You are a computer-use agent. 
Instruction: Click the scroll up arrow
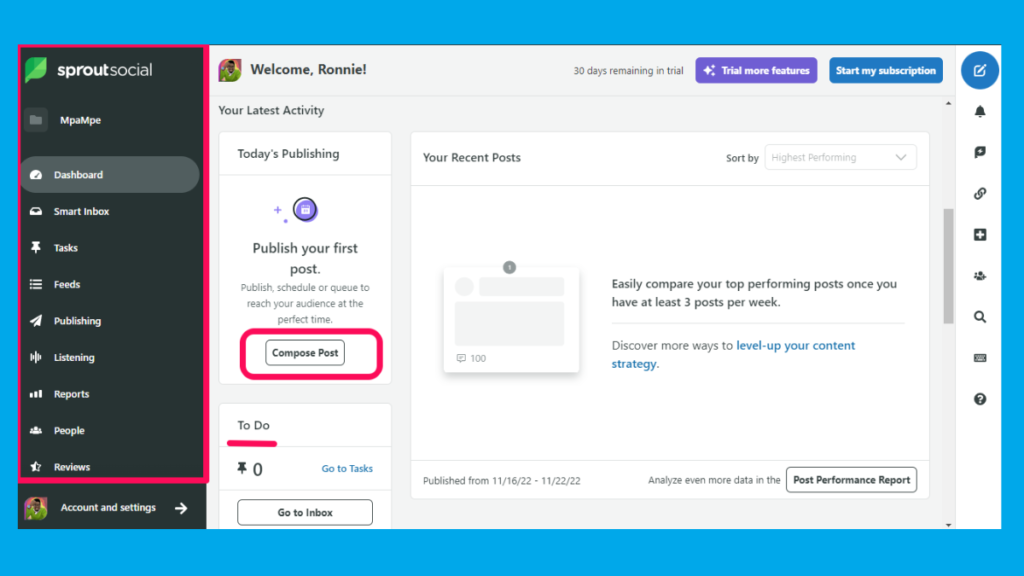click(x=948, y=103)
